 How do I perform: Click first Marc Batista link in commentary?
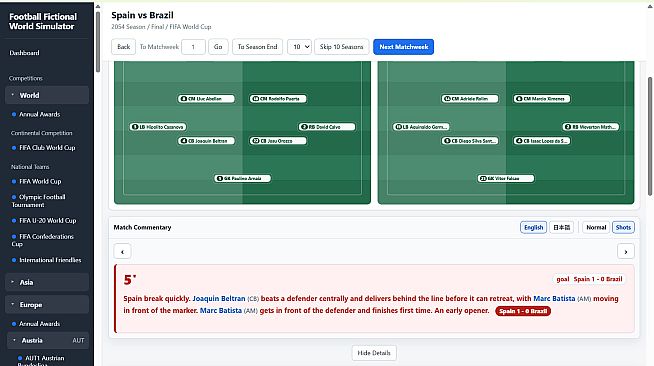click(554, 298)
